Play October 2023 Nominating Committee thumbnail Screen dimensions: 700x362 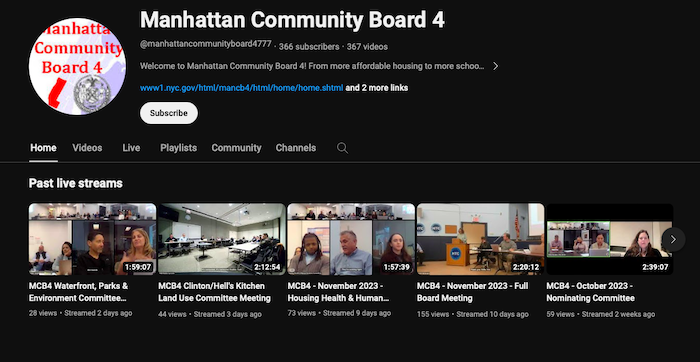(x=610, y=239)
